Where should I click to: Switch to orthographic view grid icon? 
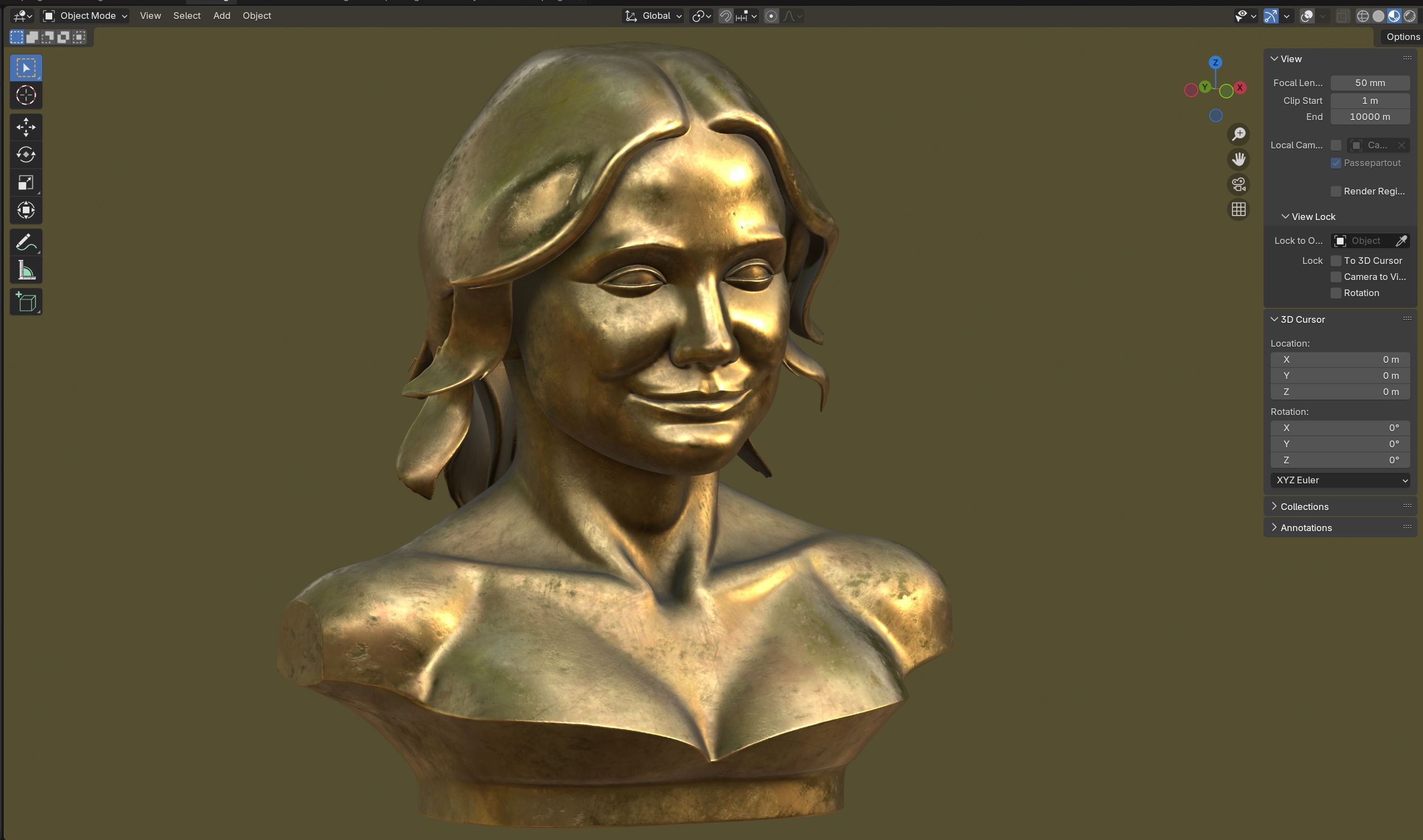coord(1239,209)
